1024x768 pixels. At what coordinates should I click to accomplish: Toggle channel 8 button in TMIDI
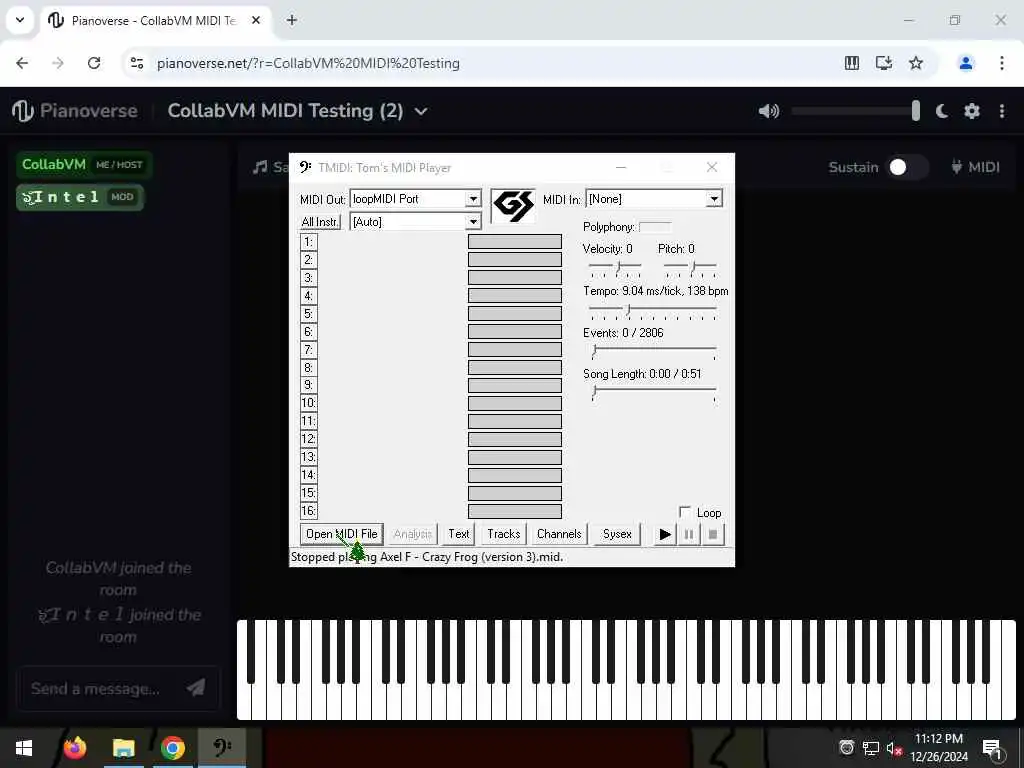308,367
